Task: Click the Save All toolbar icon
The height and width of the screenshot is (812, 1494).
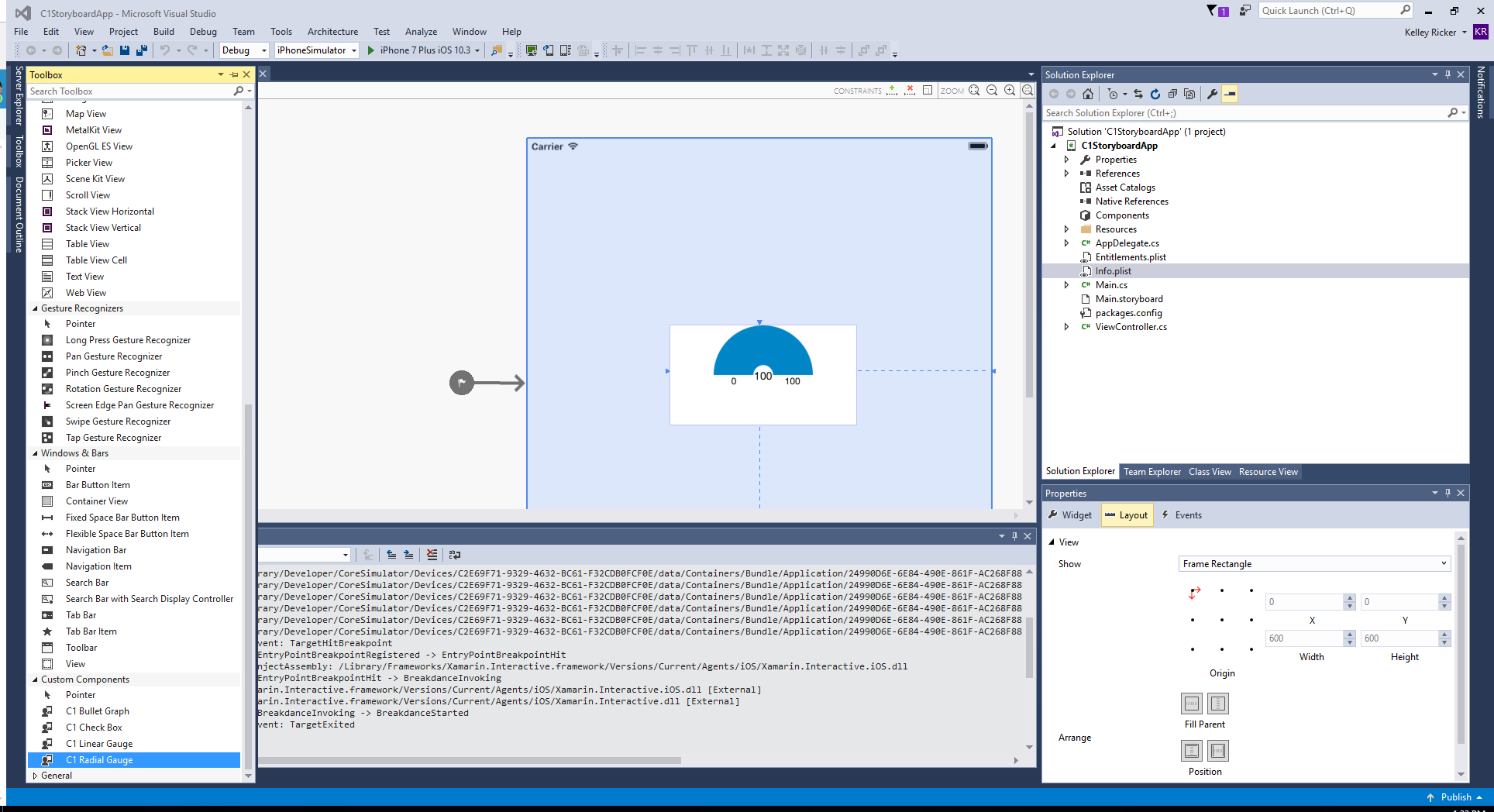Action: 142,50
